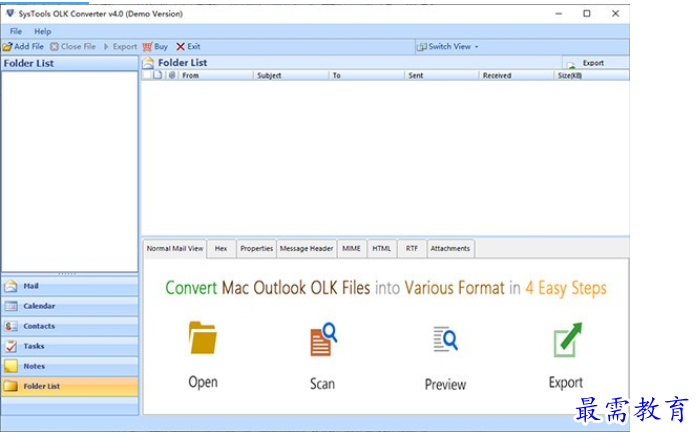This screenshot has width=697, height=441.
Task: Click the green Export arrow icon
Action: click(568, 340)
